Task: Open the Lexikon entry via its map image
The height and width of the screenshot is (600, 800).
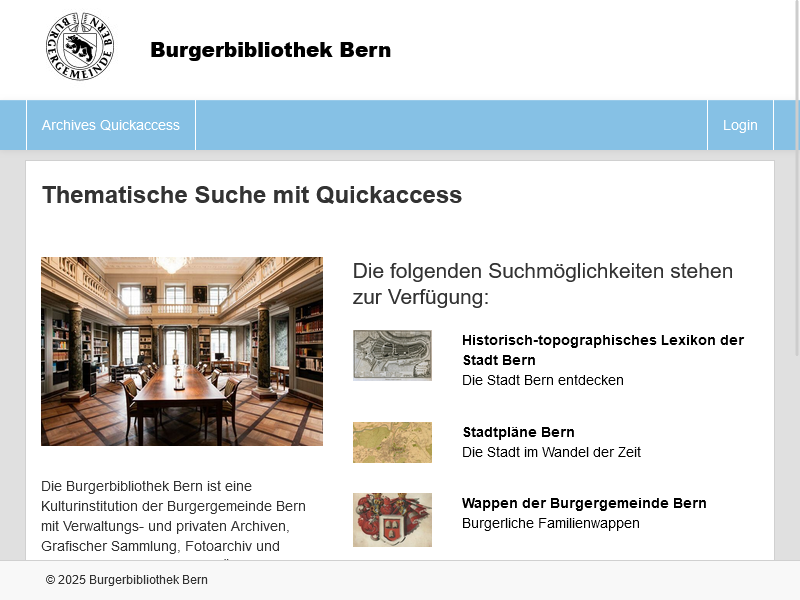Action: [392, 356]
